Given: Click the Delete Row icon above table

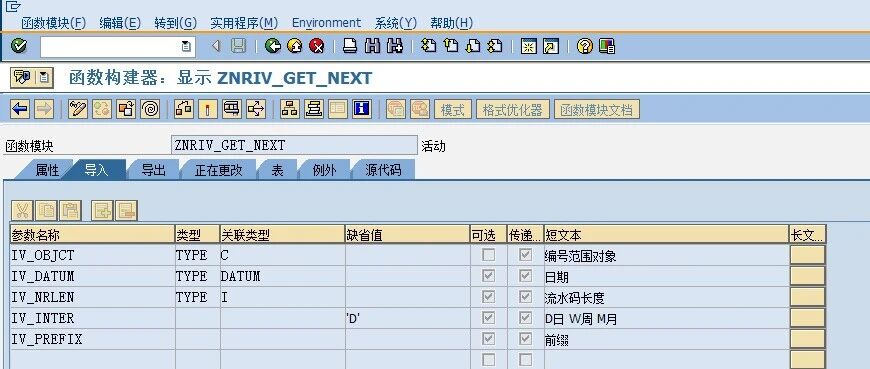Looking at the screenshot, I should pos(127,211).
